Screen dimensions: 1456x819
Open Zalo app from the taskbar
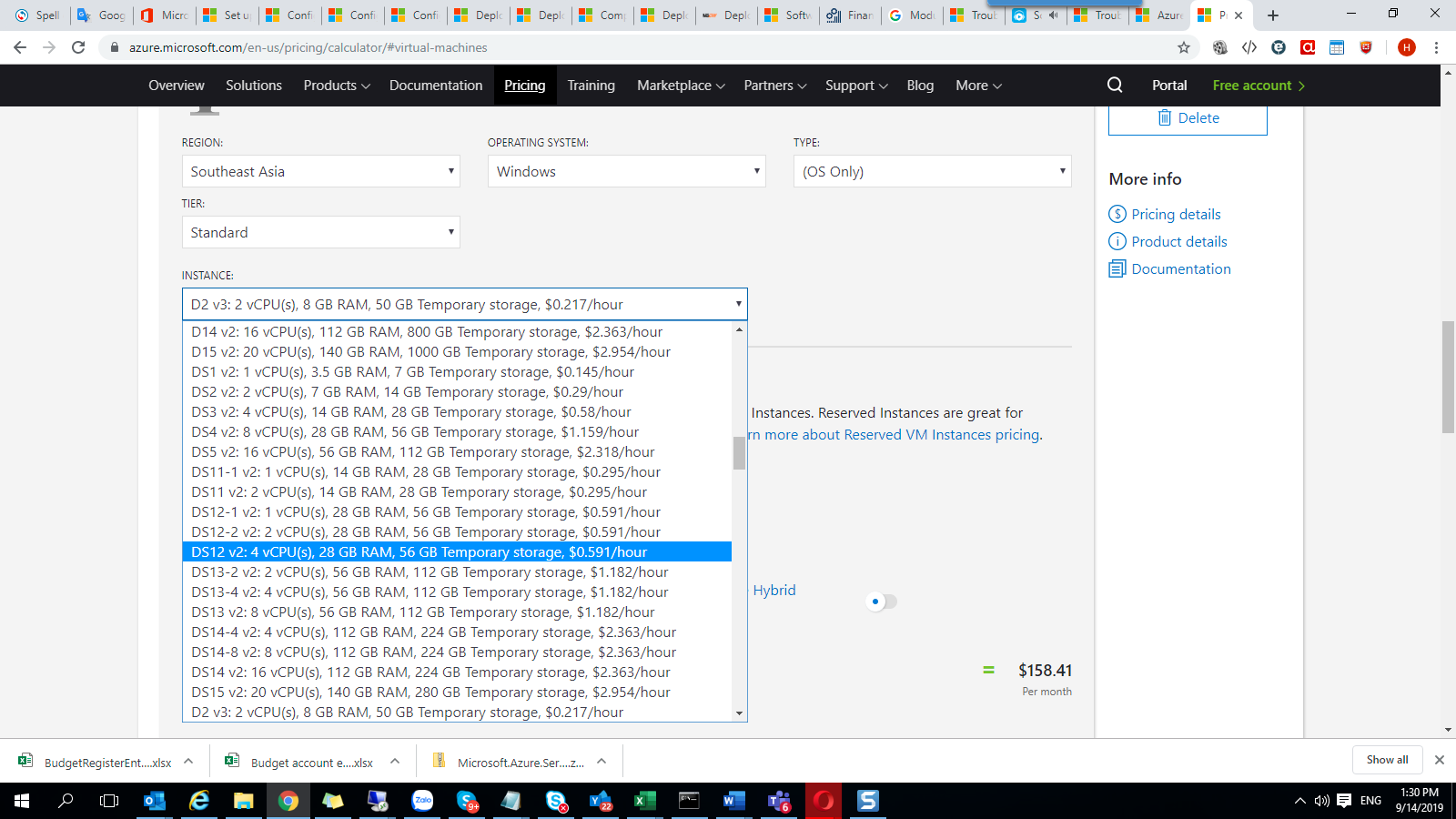click(422, 801)
